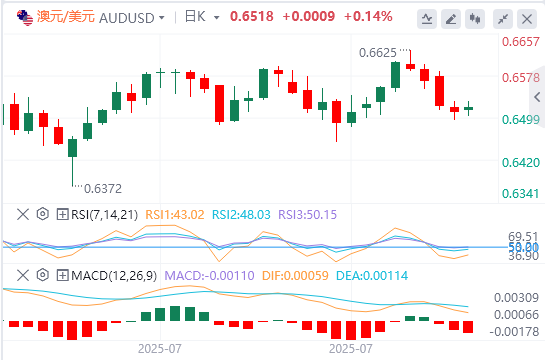Image resolution: width=545 pixels, height=360 pixels.
Task: Click the 日K timeframe label
Action: 195,16
